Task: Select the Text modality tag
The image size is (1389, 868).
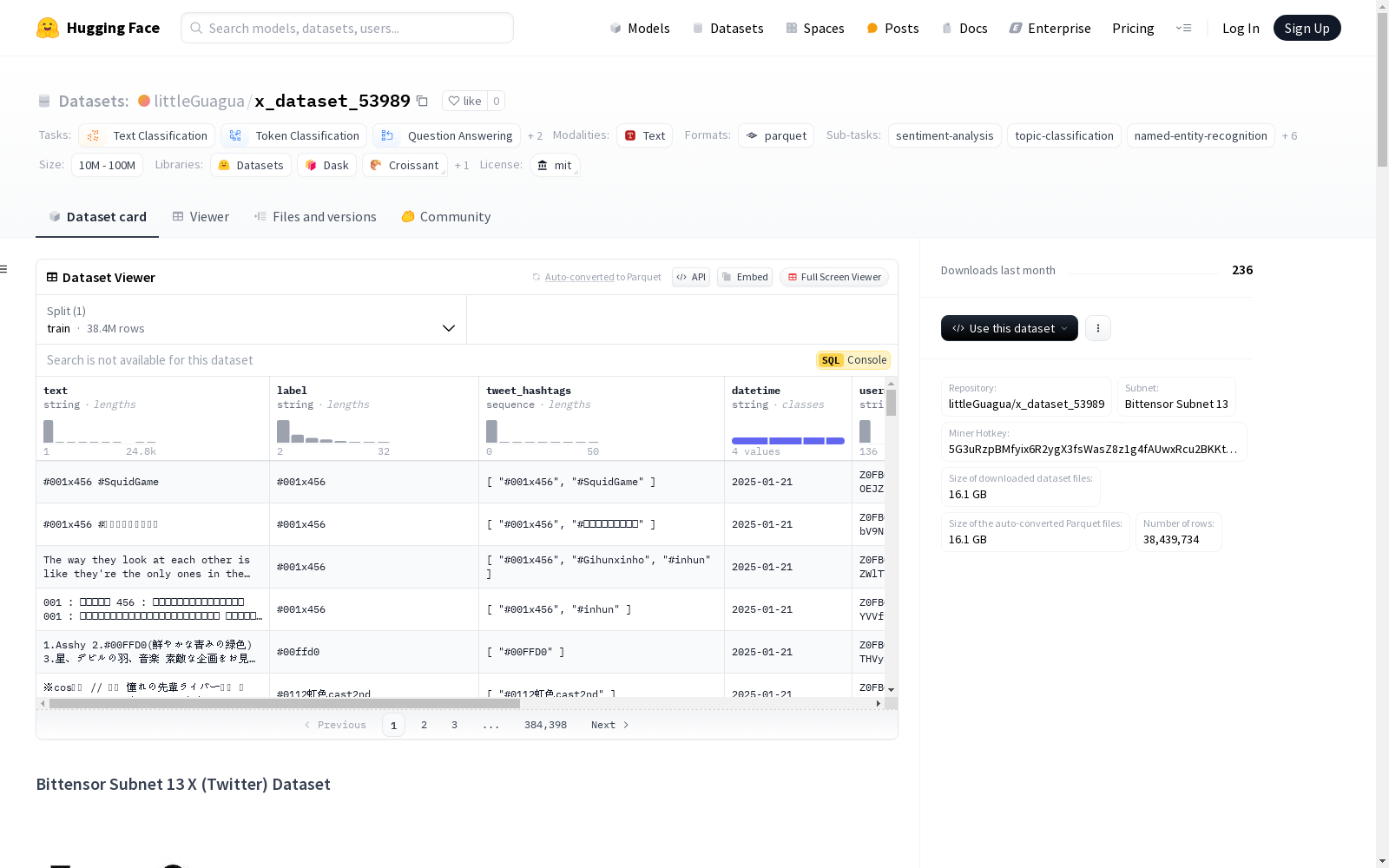Action: pyautogui.click(x=644, y=135)
